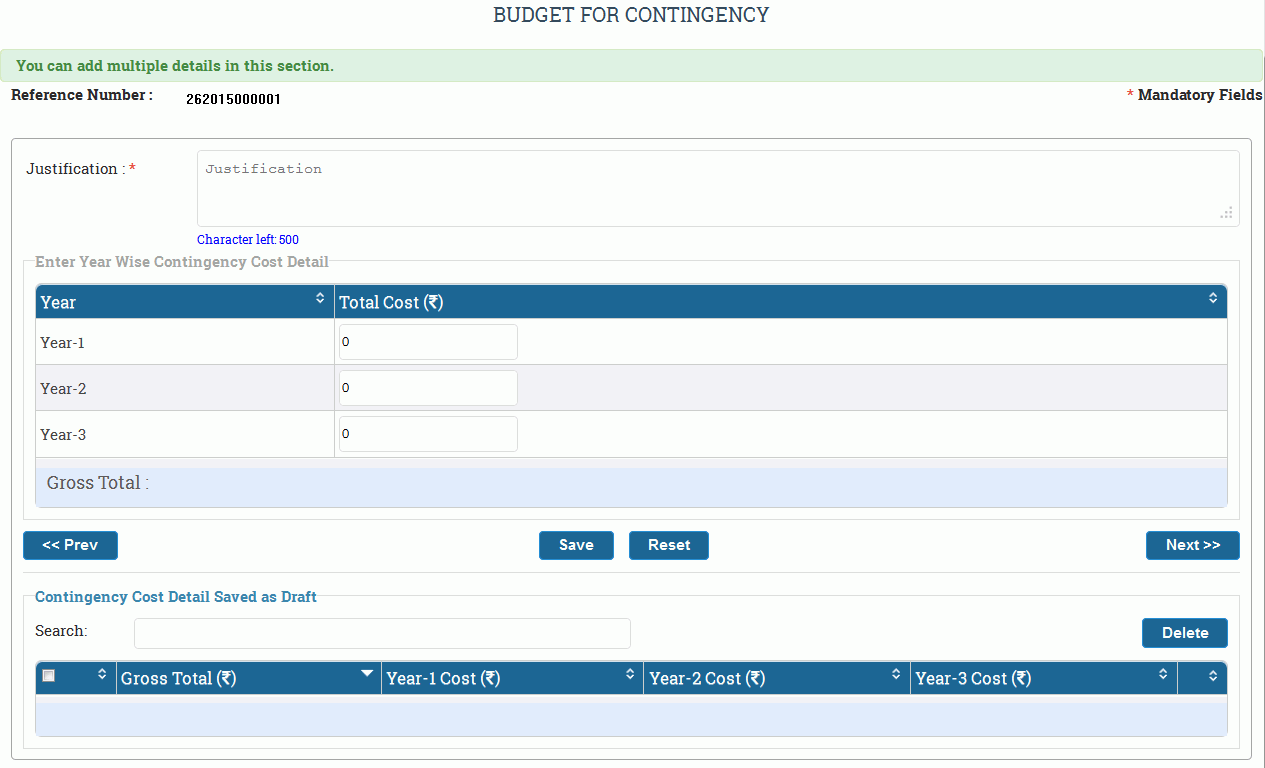The image size is (1265, 768).
Task: Click the 'Year-1' row label
Action: coord(62,343)
